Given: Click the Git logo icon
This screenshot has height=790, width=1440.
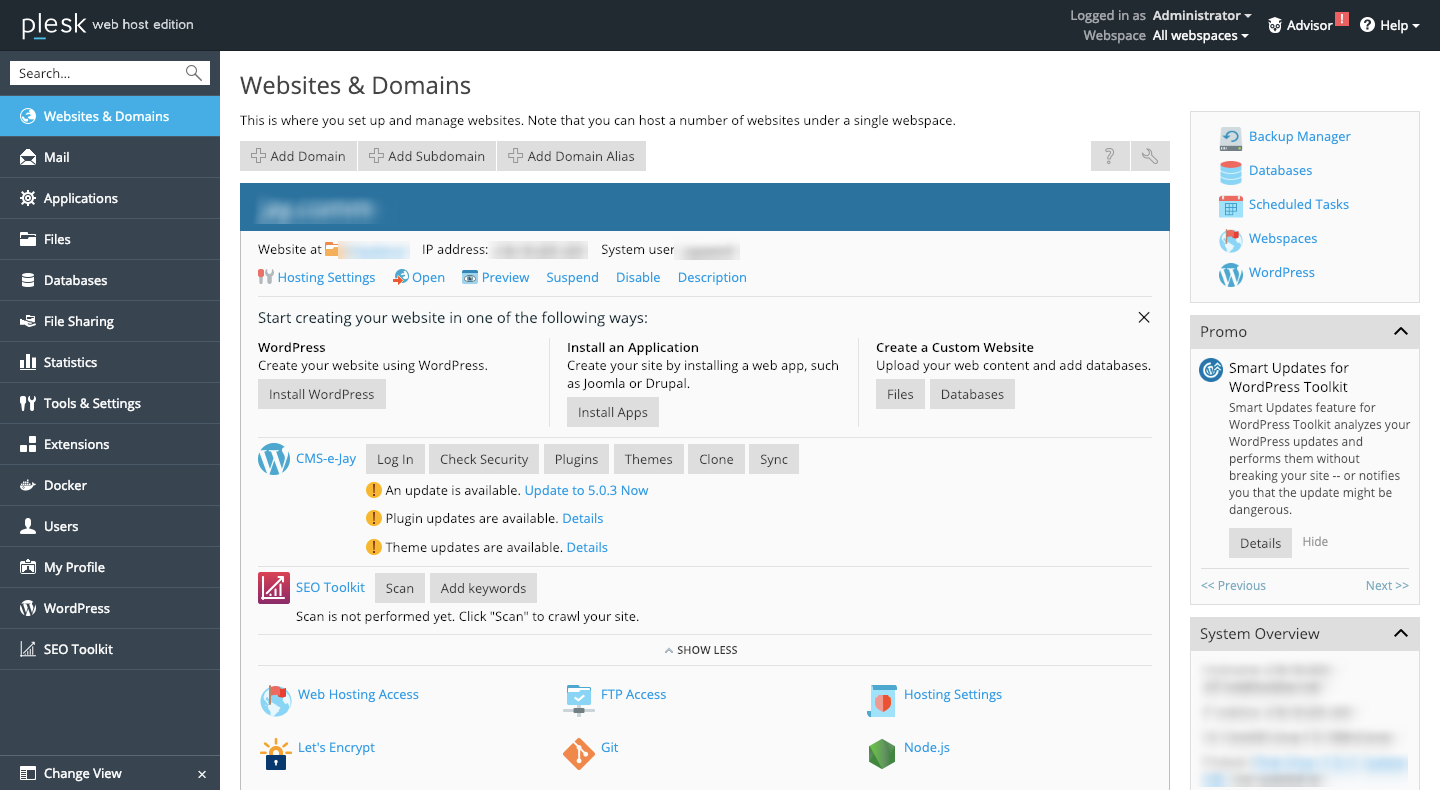Looking at the screenshot, I should pyautogui.click(x=579, y=753).
